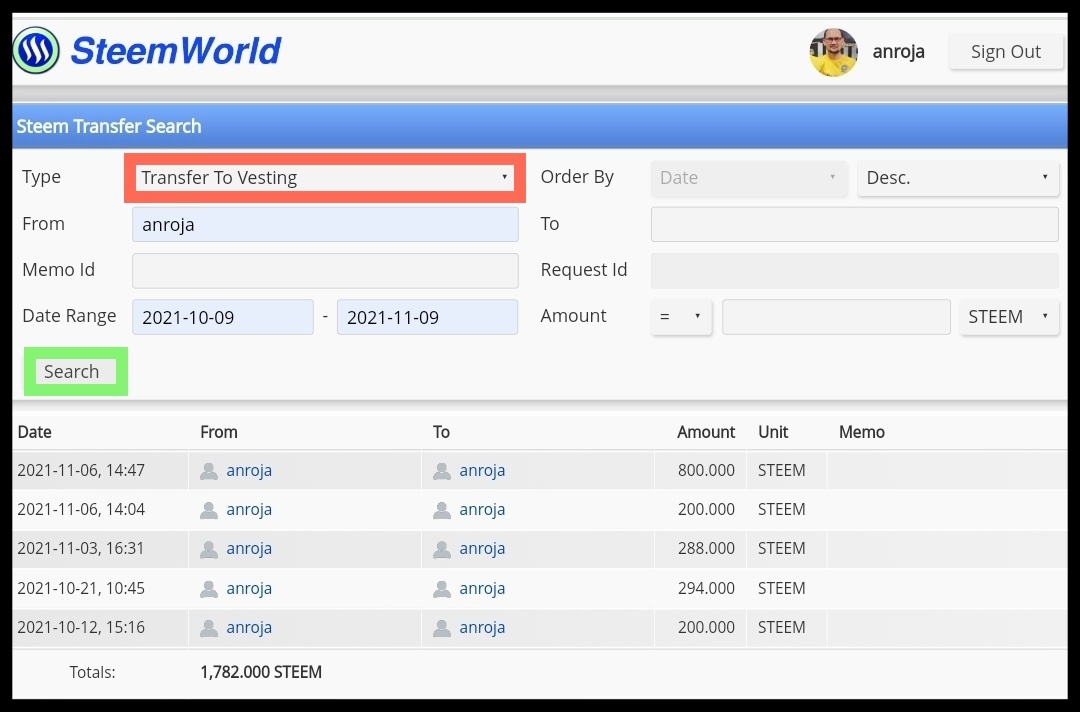
Task: Click amount cell 294.000
Action: (706, 589)
